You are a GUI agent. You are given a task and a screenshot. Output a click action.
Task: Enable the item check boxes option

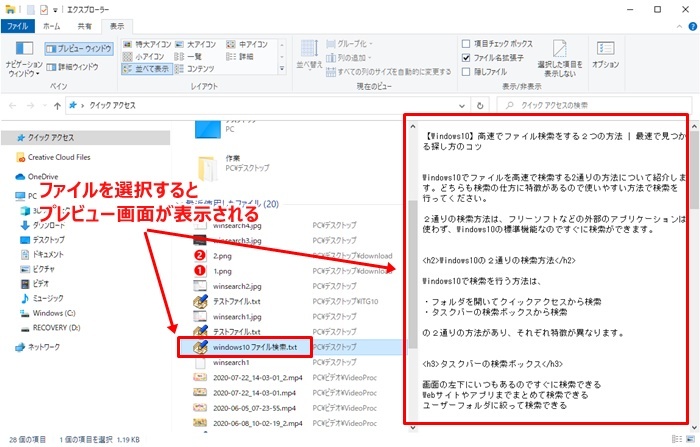pos(466,44)
